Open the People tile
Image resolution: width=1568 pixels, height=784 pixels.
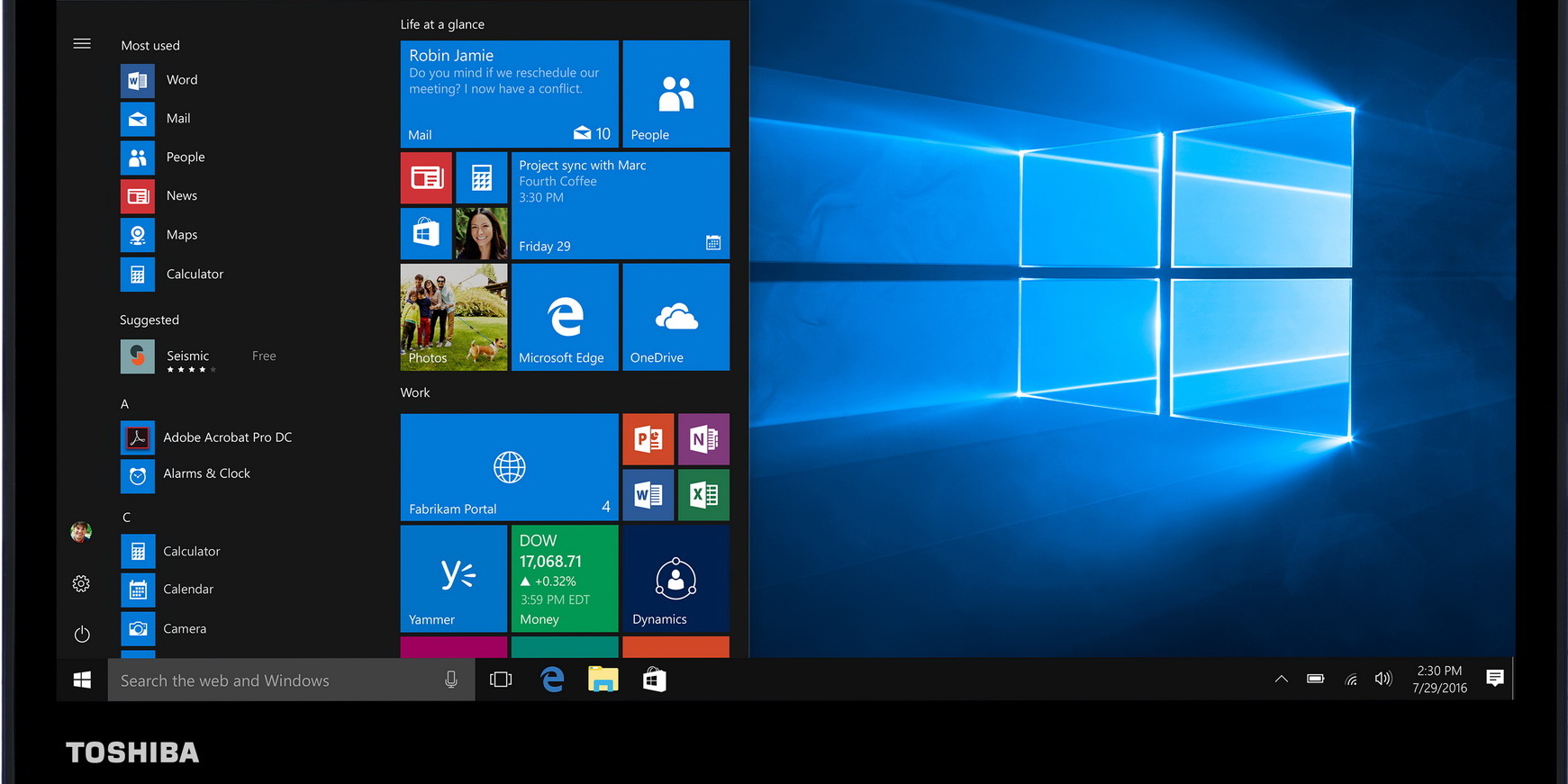676,94
